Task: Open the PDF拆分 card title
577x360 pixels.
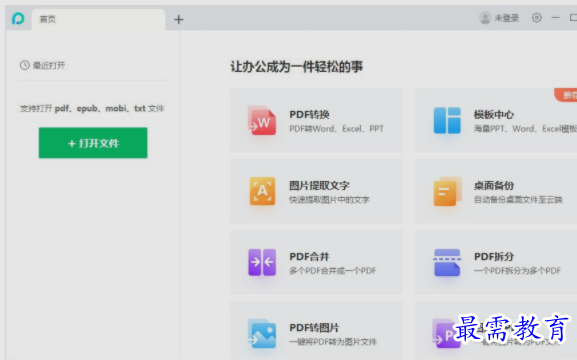Action: [494, 257]
